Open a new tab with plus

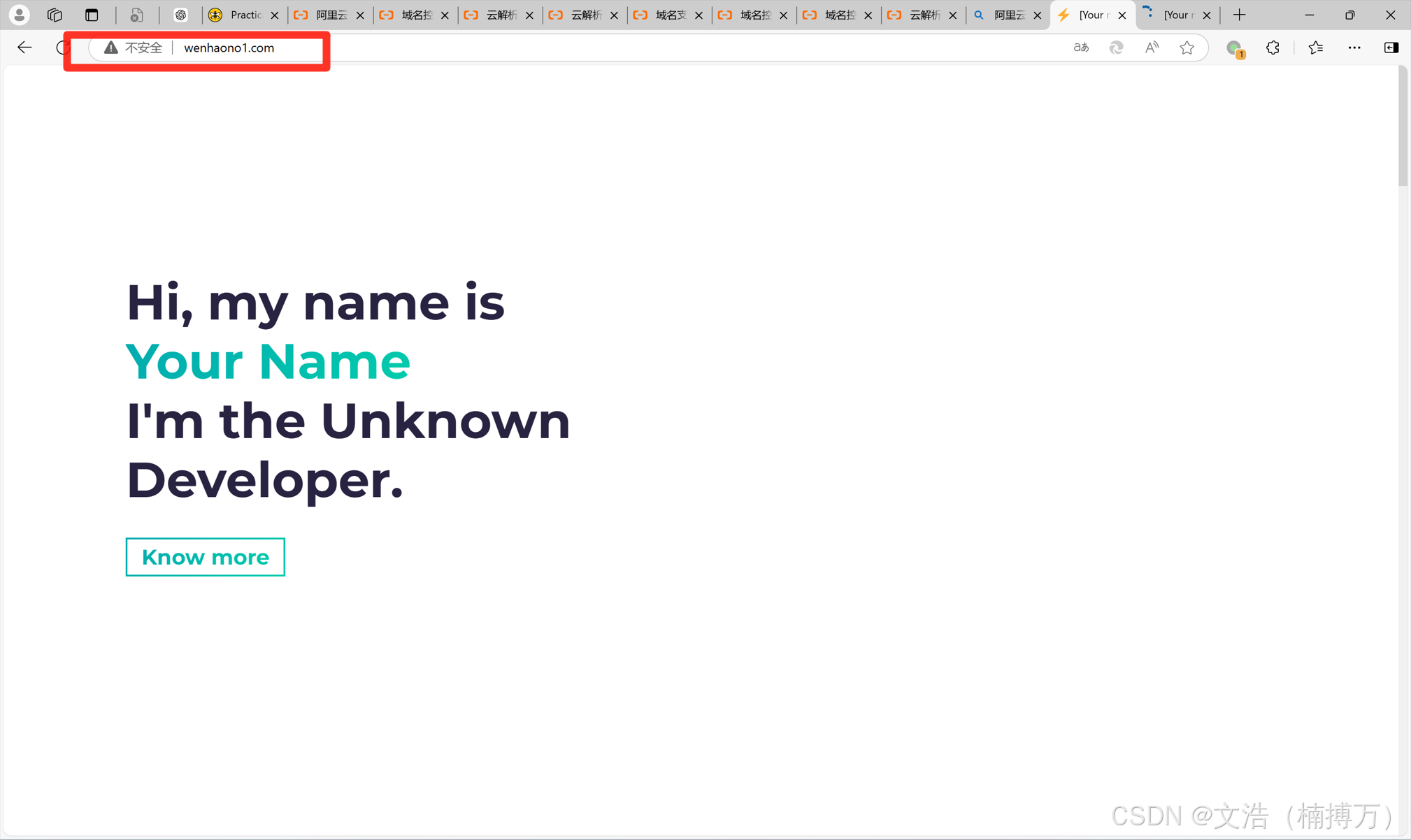click(x=1239, y=15)
